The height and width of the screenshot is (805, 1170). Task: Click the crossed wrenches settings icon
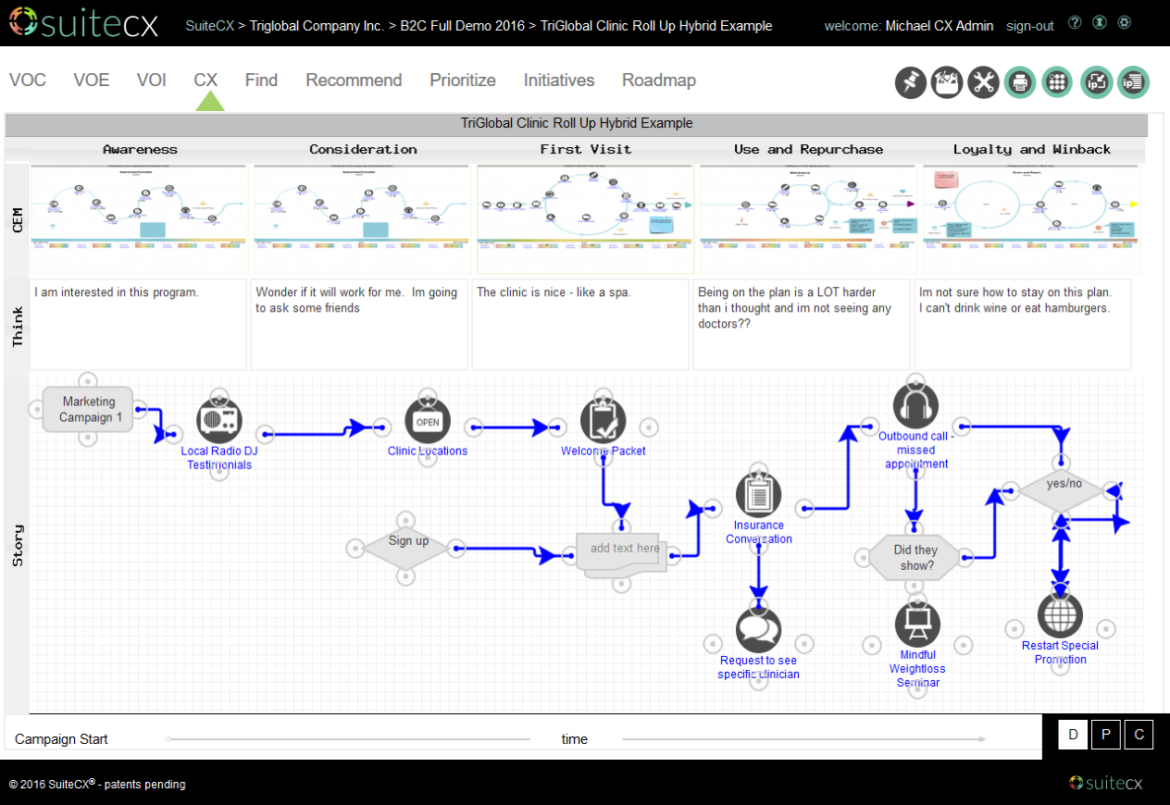pyautogui.click(x=984, y=82)
